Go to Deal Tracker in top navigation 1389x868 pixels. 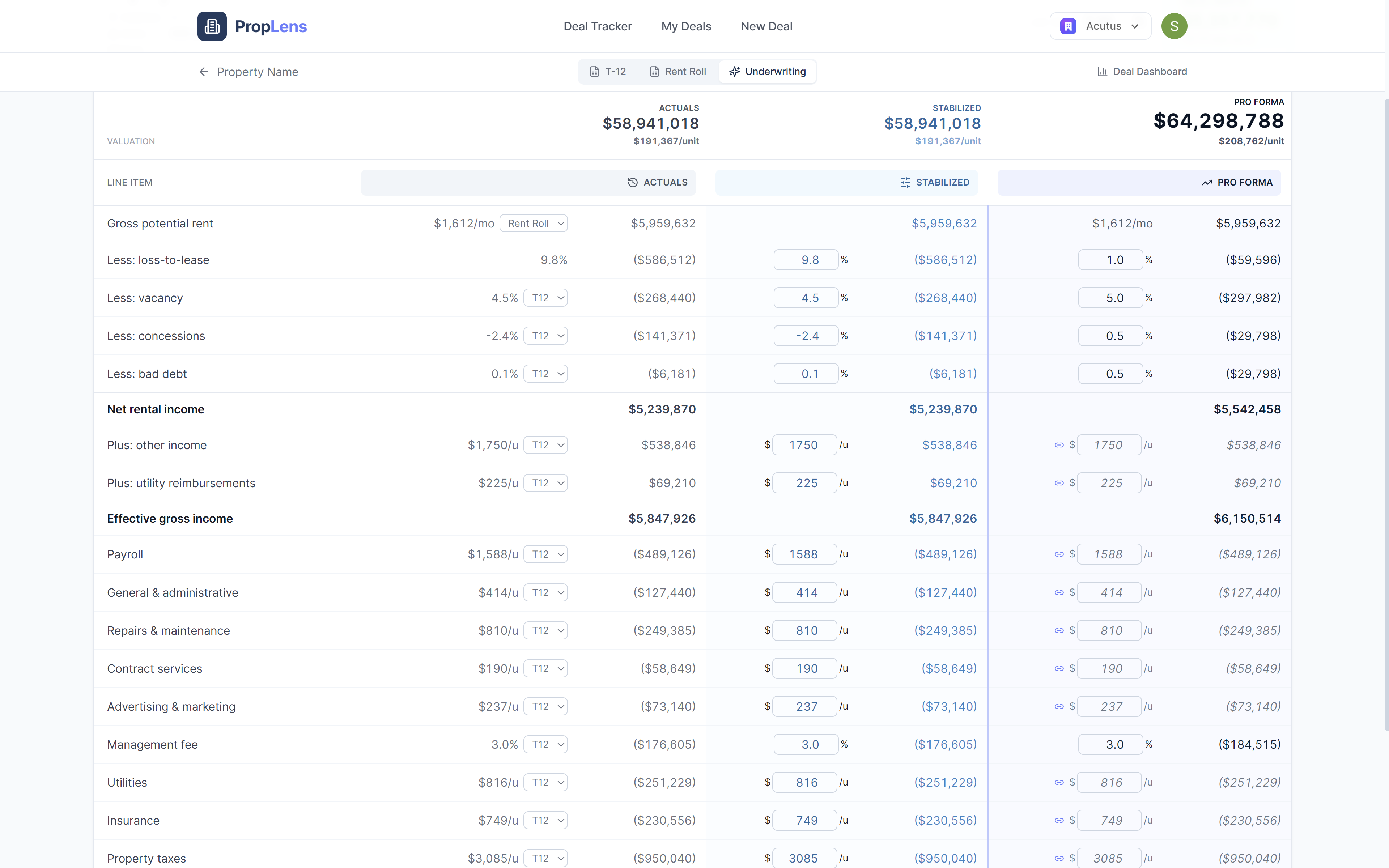click(x=598, y=26)
